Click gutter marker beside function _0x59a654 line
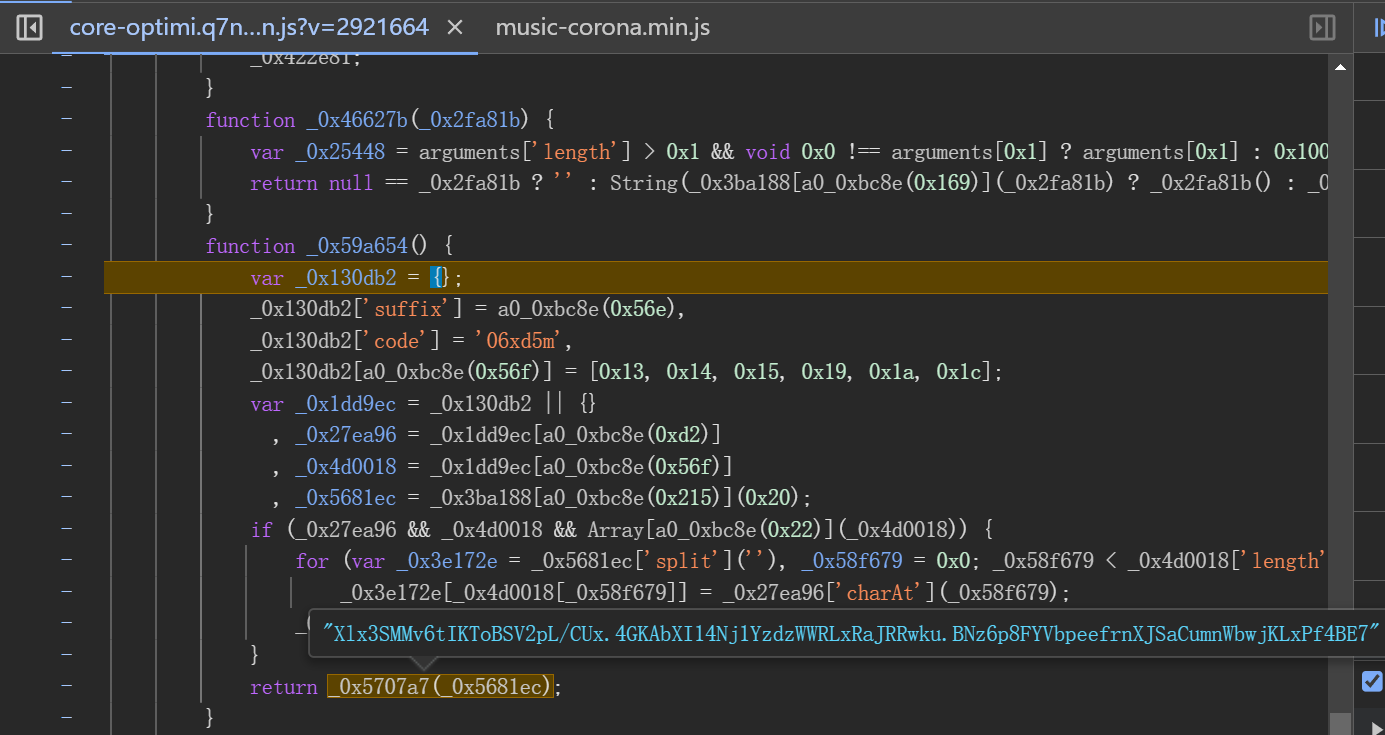The height and width of the screenshot is (735, 1385). (x=66, y=245)
